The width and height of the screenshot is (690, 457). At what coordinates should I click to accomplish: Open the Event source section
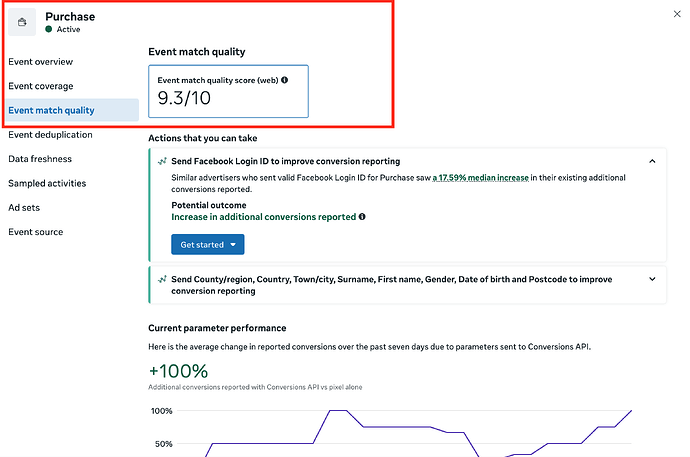point(36,232)
